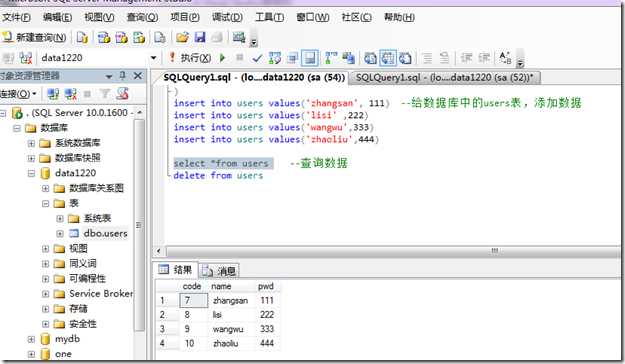Open the 视图(V) menu
Viewport: 625px width, 364px height.
[99, 17]
